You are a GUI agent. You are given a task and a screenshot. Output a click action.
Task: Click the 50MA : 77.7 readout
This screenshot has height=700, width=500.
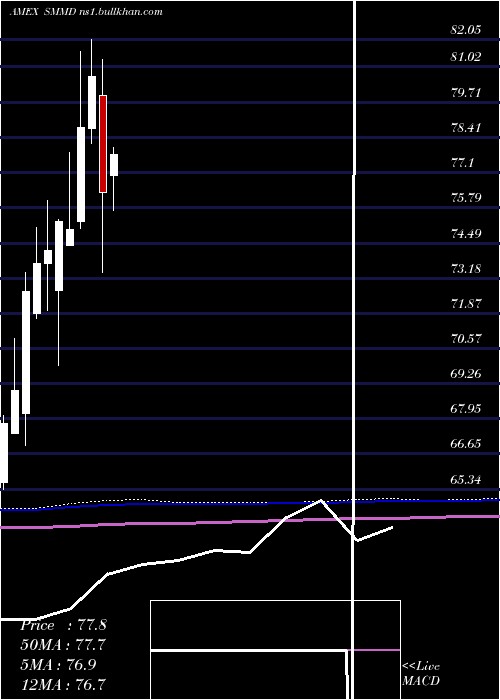pos(63,645)
